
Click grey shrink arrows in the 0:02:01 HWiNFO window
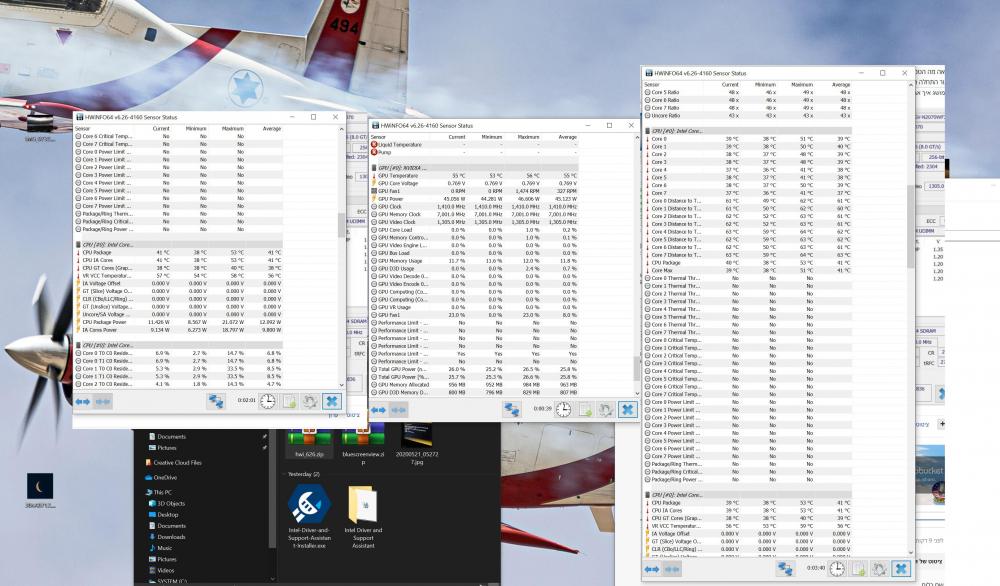click(x=103, y=402)
